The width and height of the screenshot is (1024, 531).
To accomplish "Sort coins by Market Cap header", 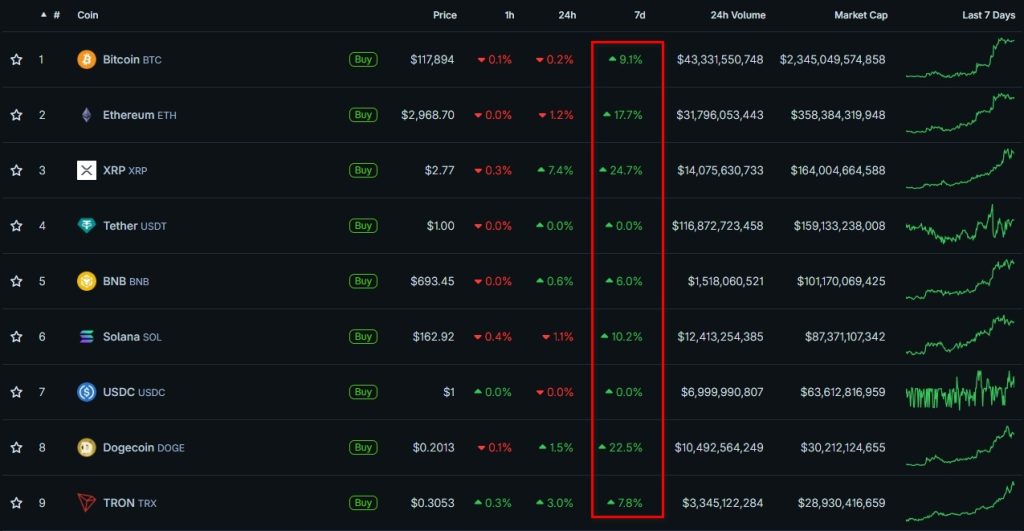I will [860, 16].
